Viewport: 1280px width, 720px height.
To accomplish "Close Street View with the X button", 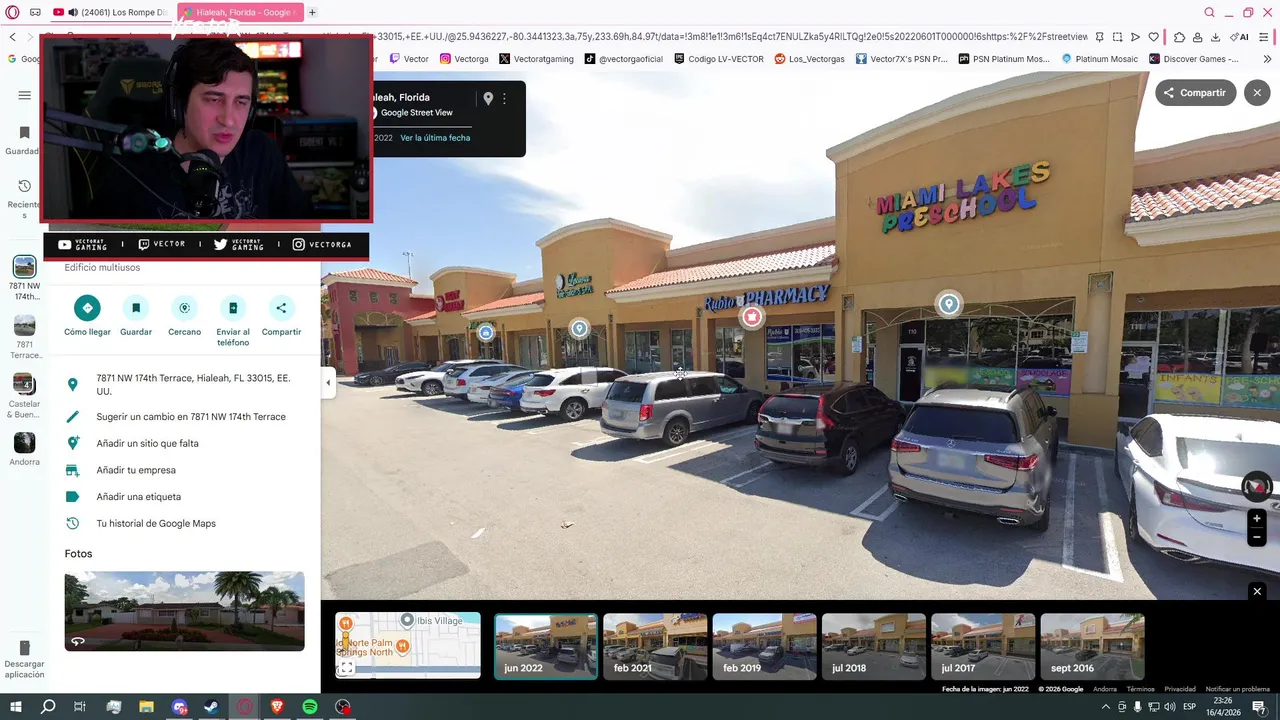I will point(1258,92).
